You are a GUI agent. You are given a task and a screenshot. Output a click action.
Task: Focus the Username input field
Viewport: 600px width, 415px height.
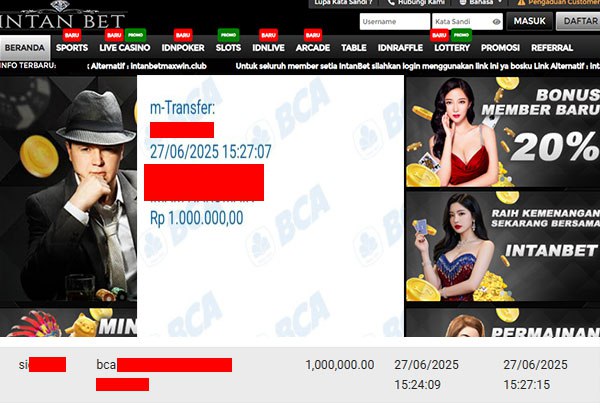coord(395,21)
